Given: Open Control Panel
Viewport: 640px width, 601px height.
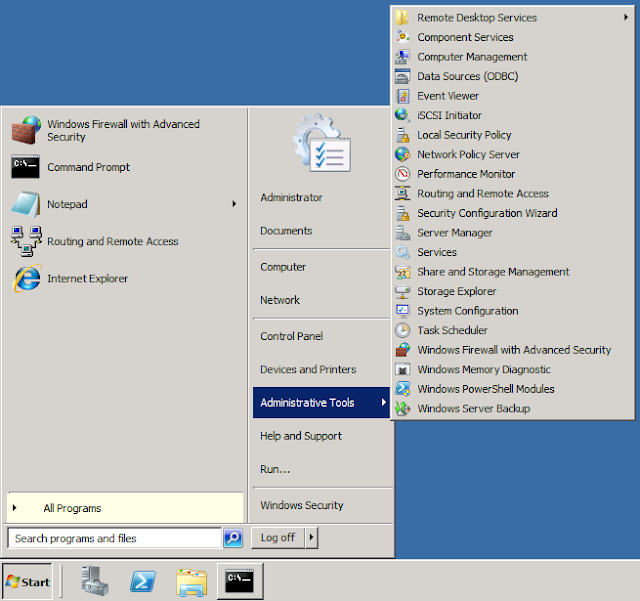Looking at the screenshot, I should 291,336.
